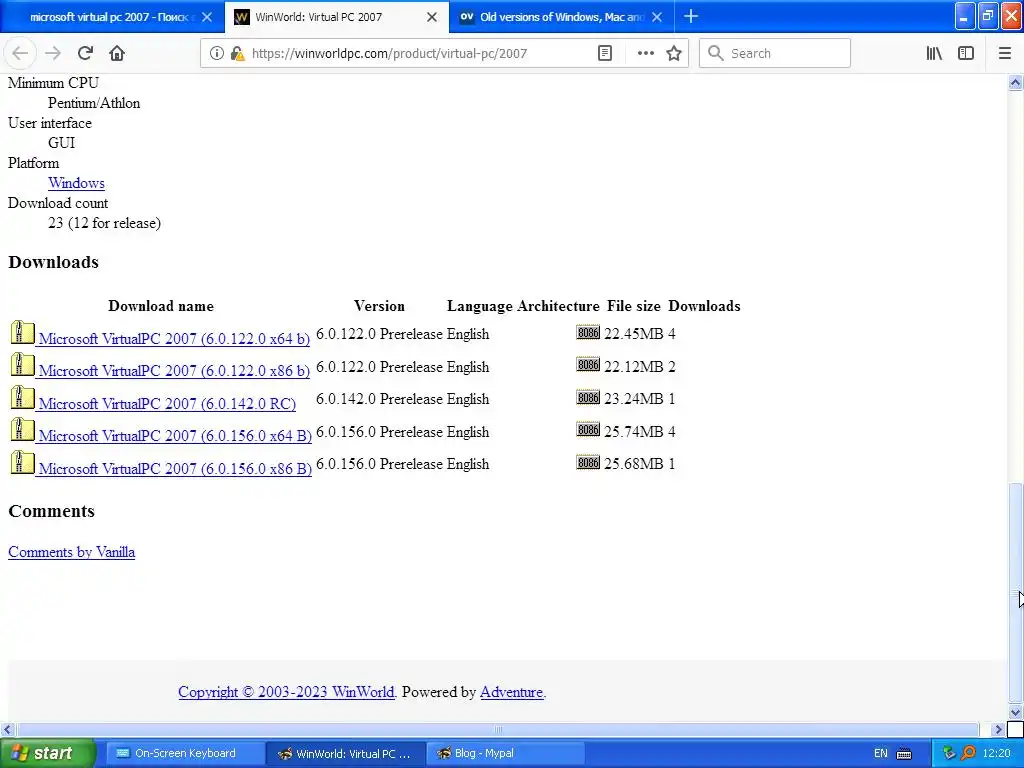Open Comments by Vanilla link
Viewport: 1024px width, 768px height.
72,552
